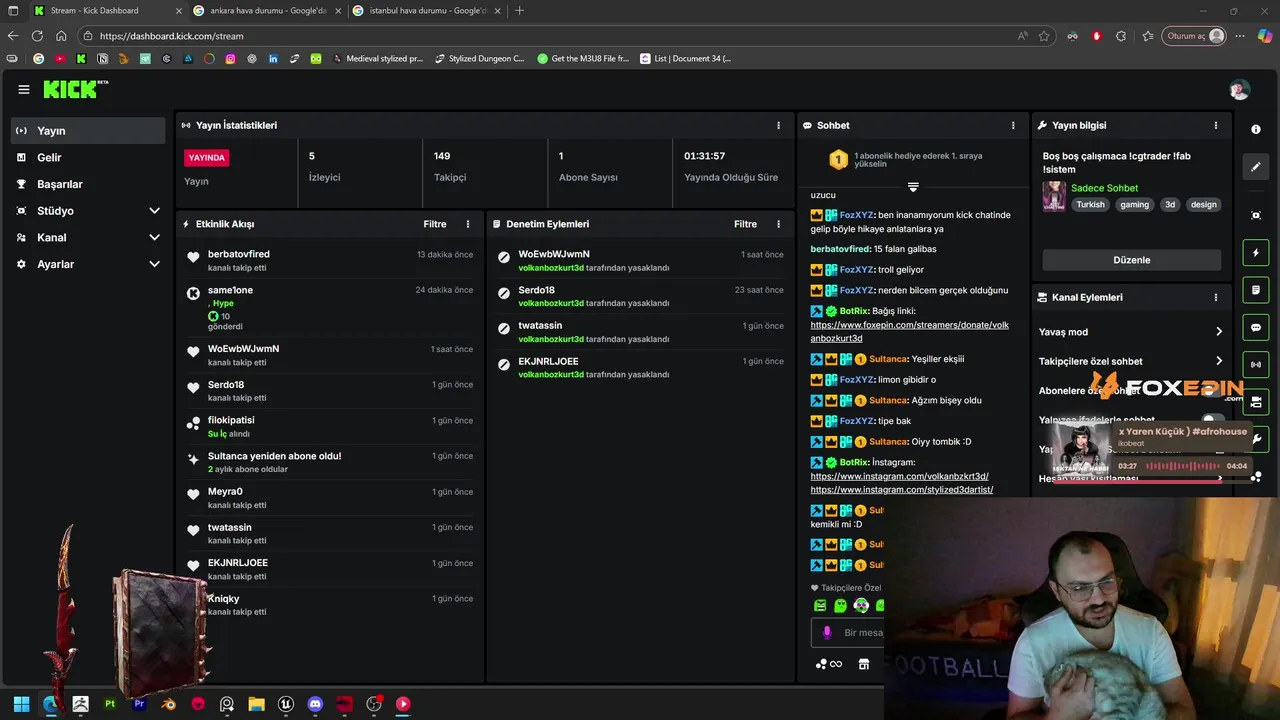Open the volkanbzkrt3d Instagram link

tap(899, 476)
